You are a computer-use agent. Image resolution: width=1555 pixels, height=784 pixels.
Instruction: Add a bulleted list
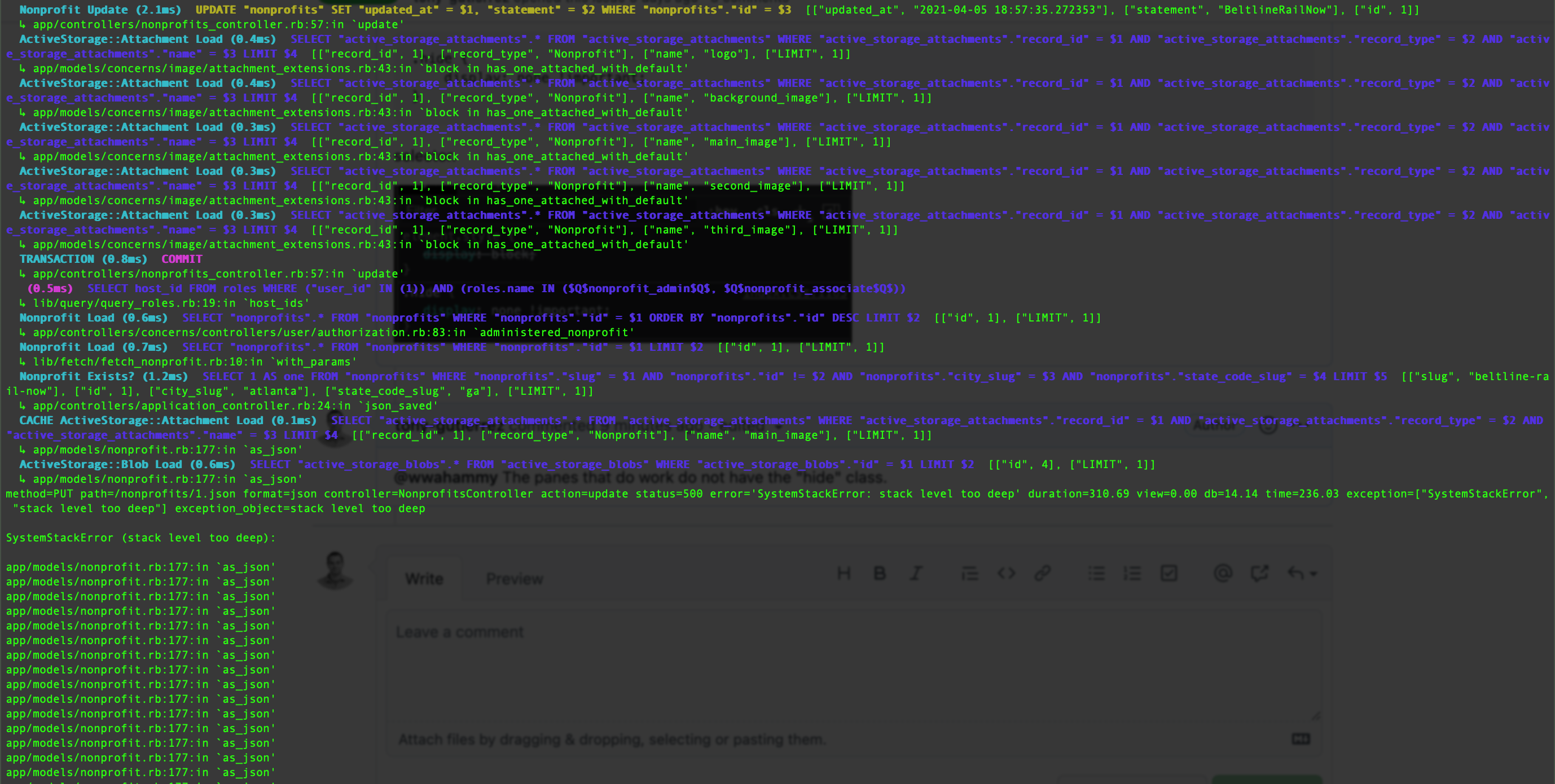click(1097, 574)
